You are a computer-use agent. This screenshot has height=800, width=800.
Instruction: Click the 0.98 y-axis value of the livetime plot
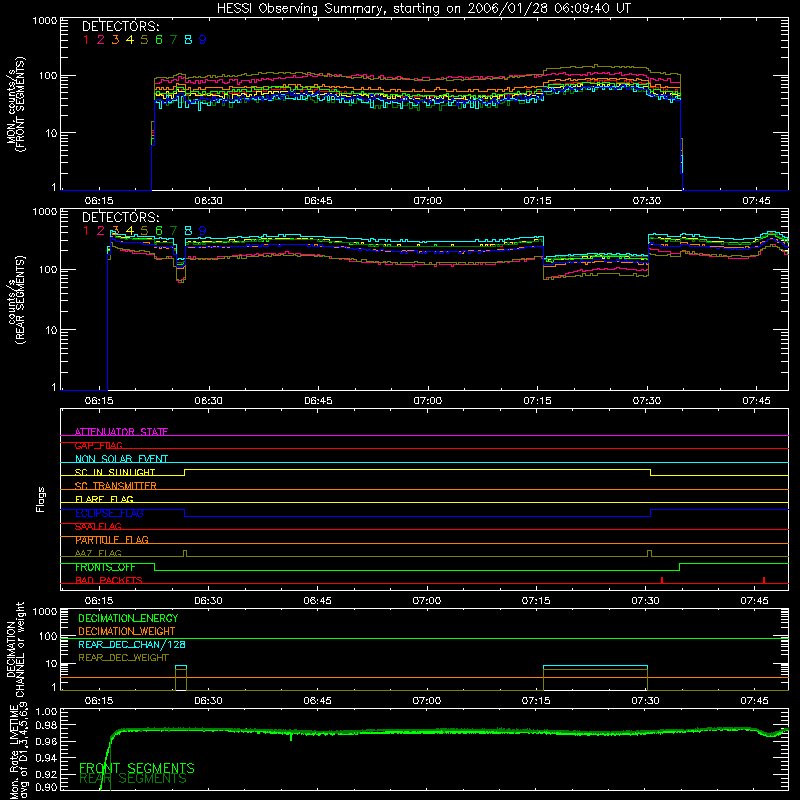46,725
